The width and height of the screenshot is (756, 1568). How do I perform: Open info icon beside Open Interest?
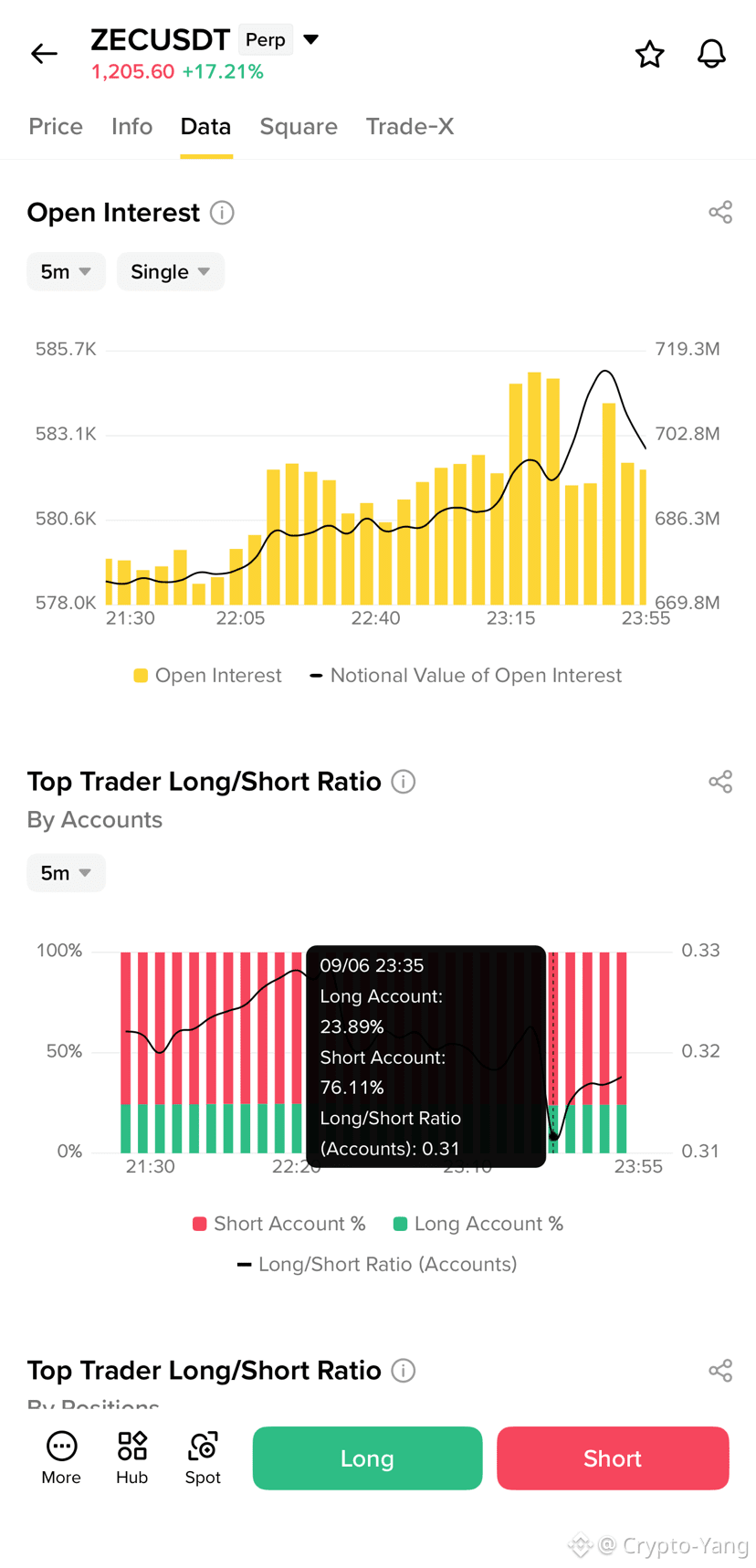pos(222,213)
